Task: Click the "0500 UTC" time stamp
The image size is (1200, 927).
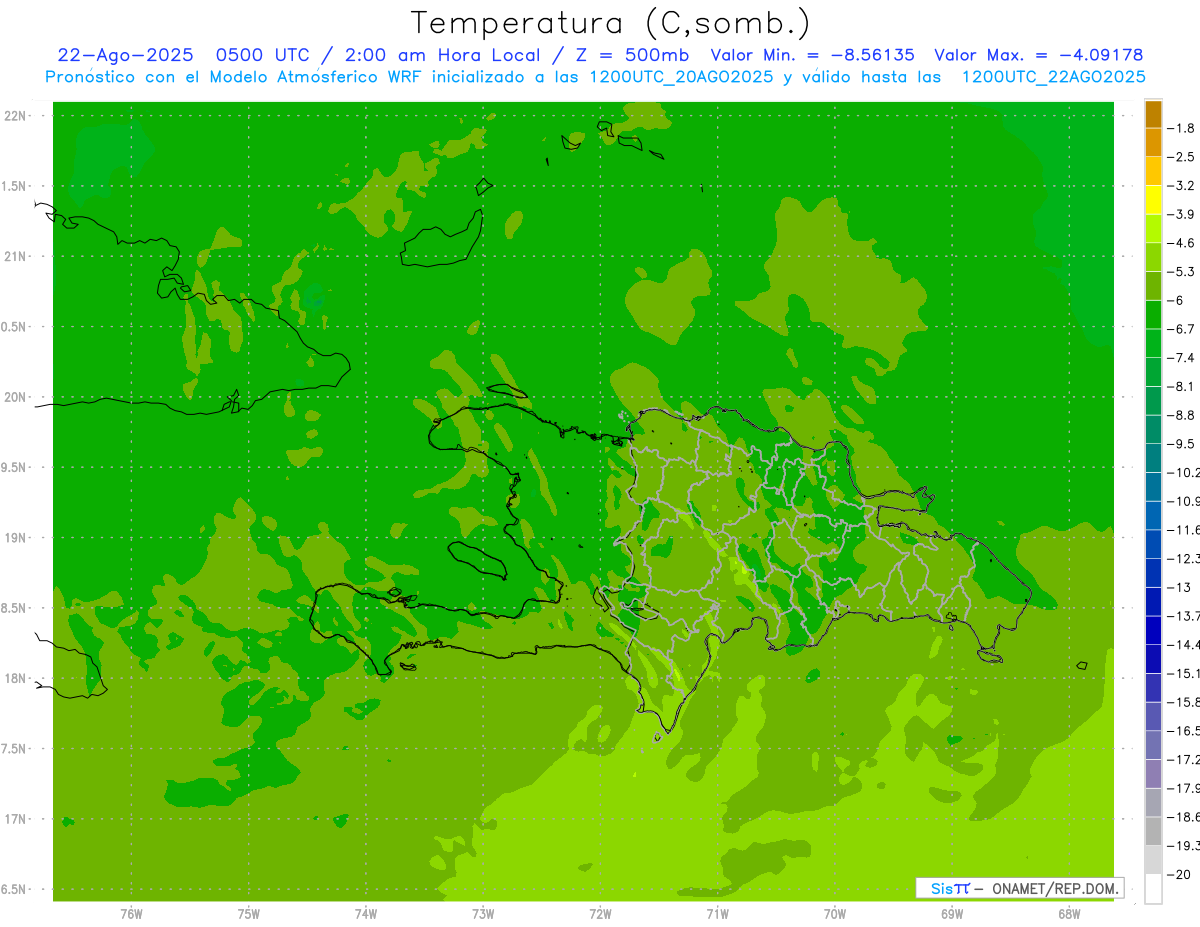Action: [x=262, y=55]
